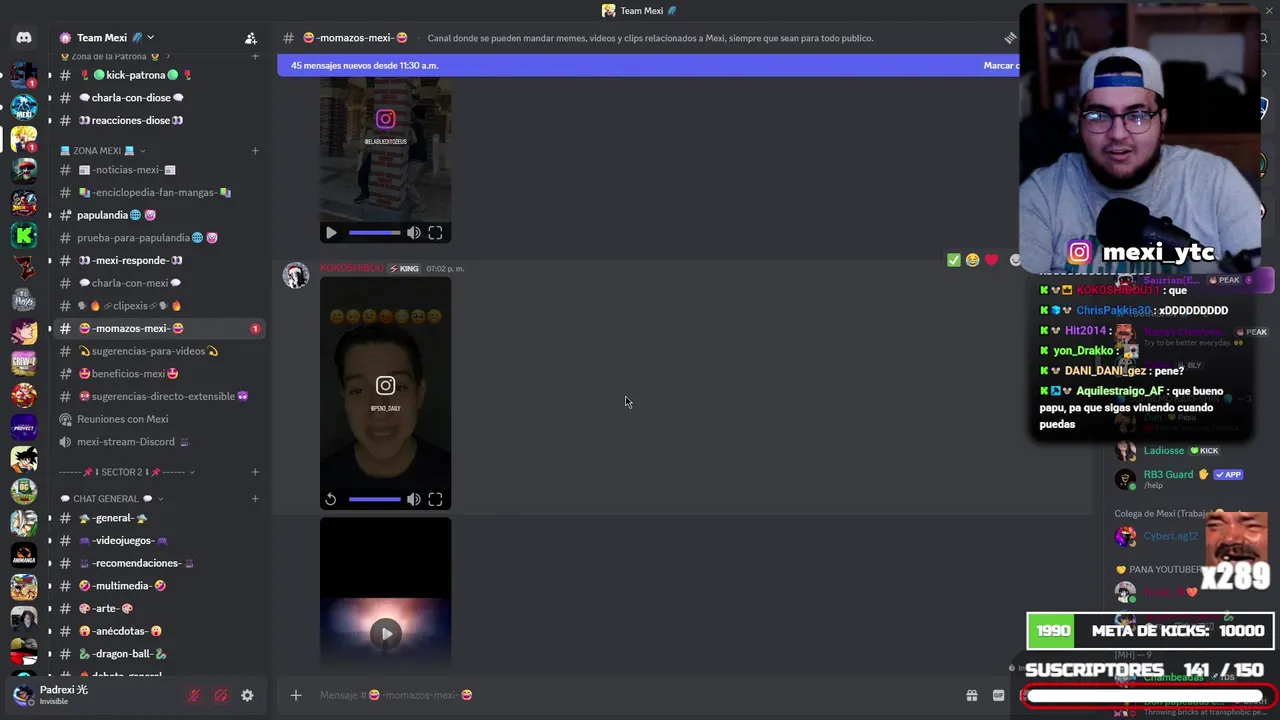Expand dragon-ball channel threads arrow
Screen dimensions: 1280x720
(x=49, y=654)
